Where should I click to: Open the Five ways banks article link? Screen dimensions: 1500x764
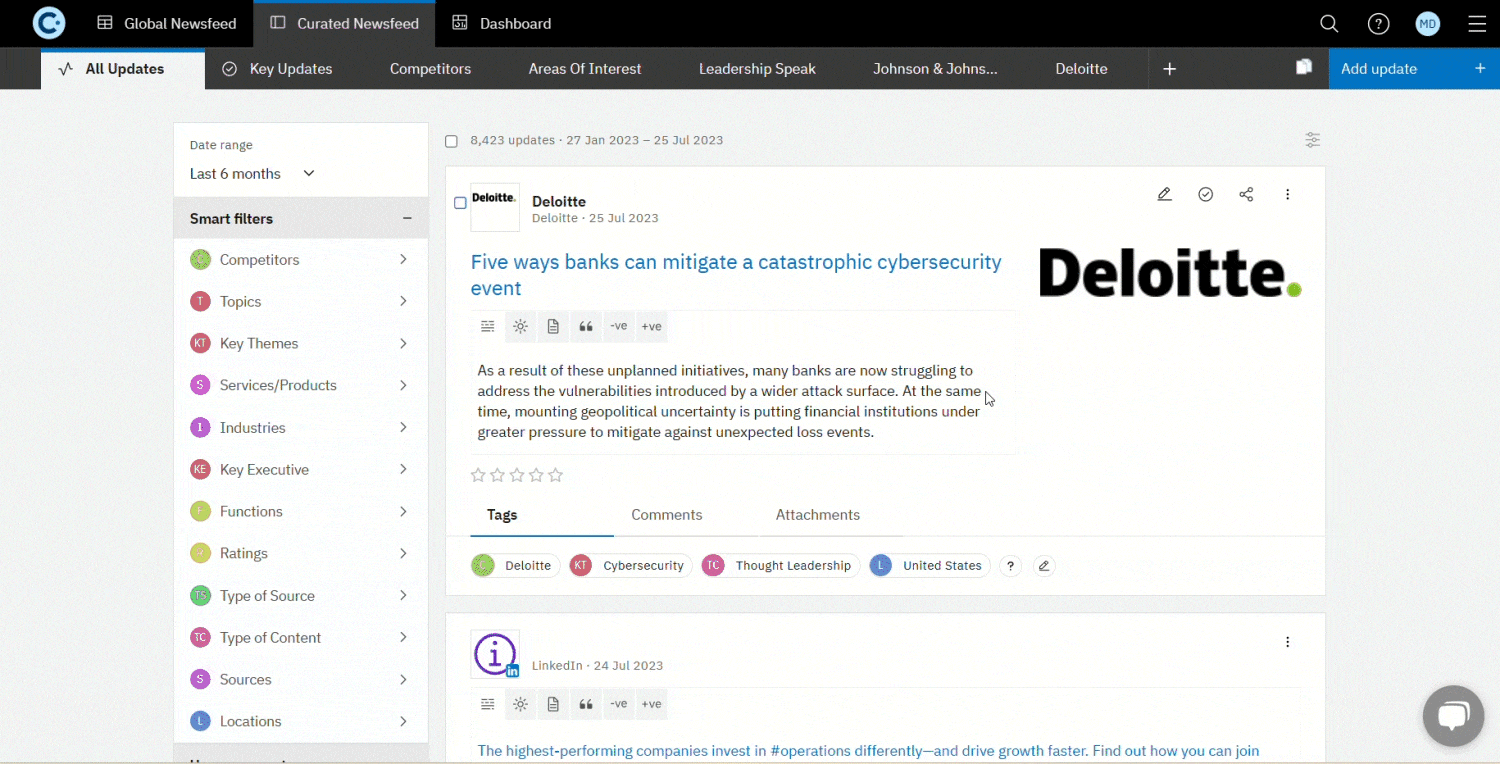(736, 275)
